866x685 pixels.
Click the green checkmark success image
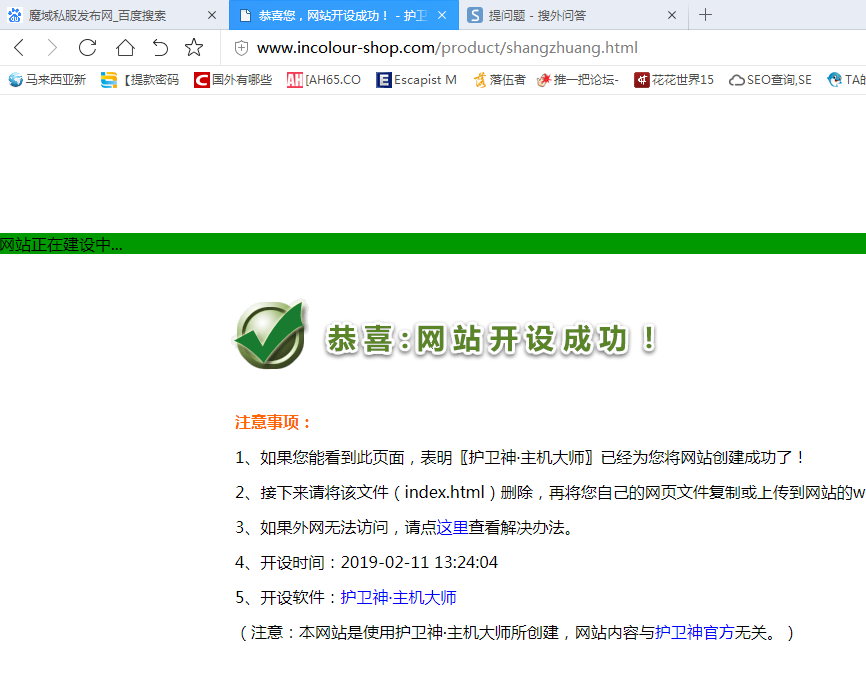[x=271, y=335]
